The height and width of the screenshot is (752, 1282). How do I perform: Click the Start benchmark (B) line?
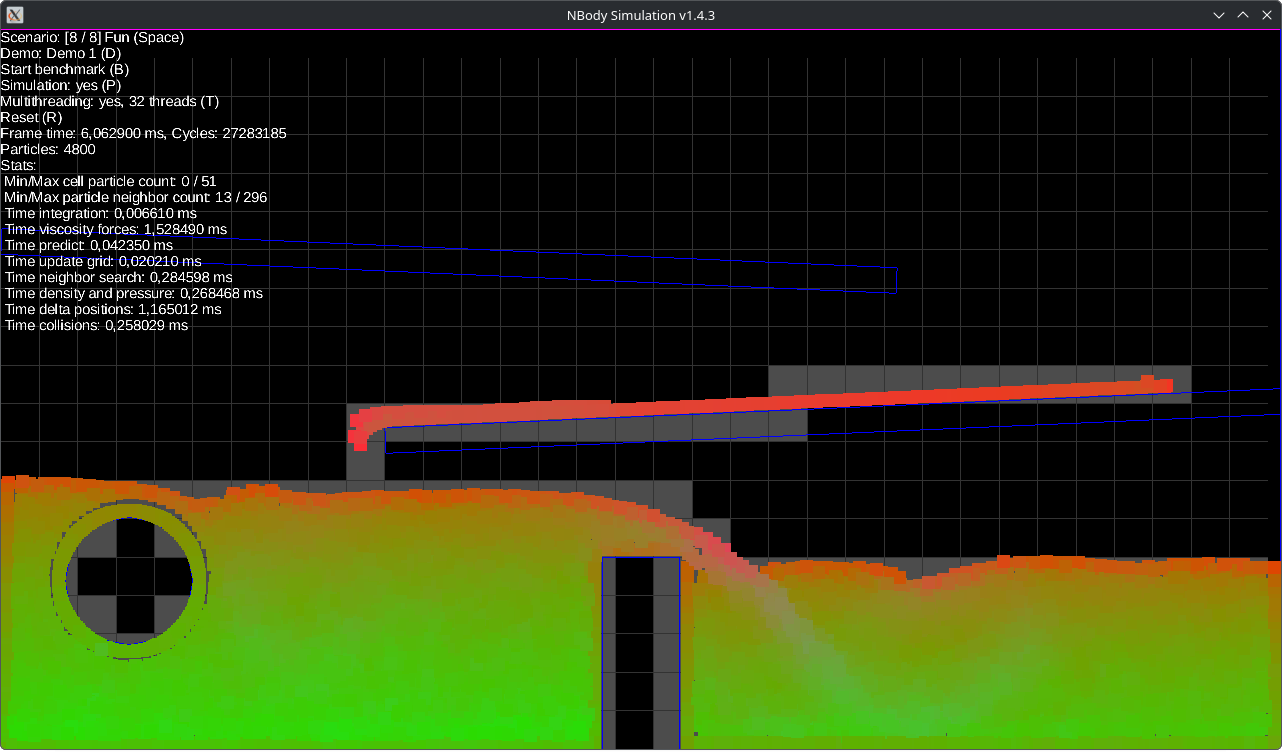point(65,70)
